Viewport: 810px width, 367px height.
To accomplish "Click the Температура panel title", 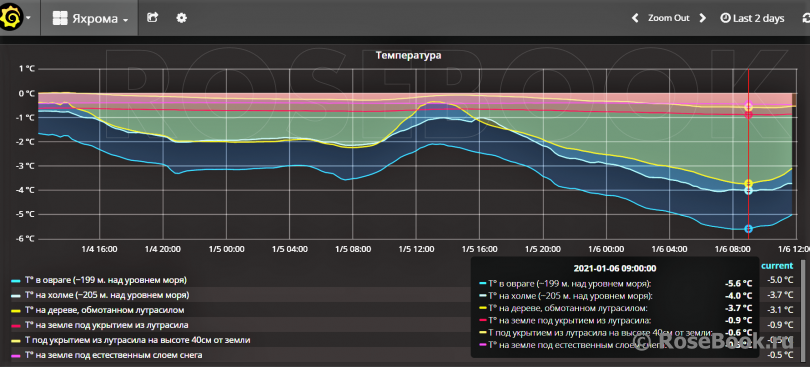I will coord(408,55).
